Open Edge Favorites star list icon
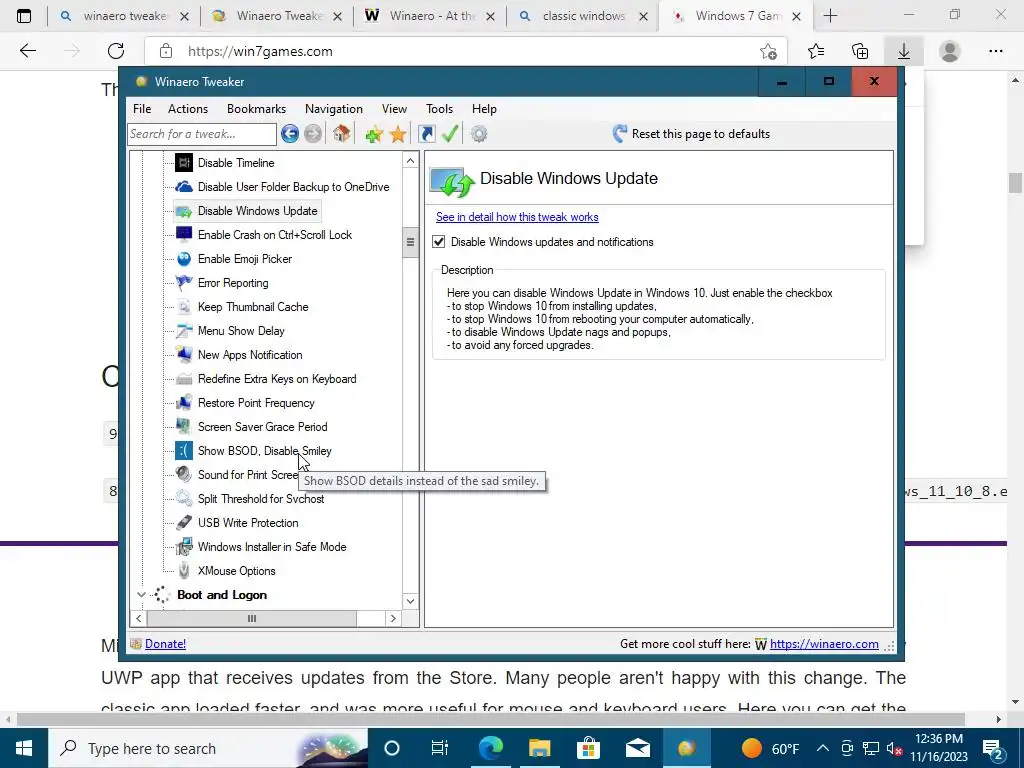This screenshot has width=1024, height=768. click(816, 51)
